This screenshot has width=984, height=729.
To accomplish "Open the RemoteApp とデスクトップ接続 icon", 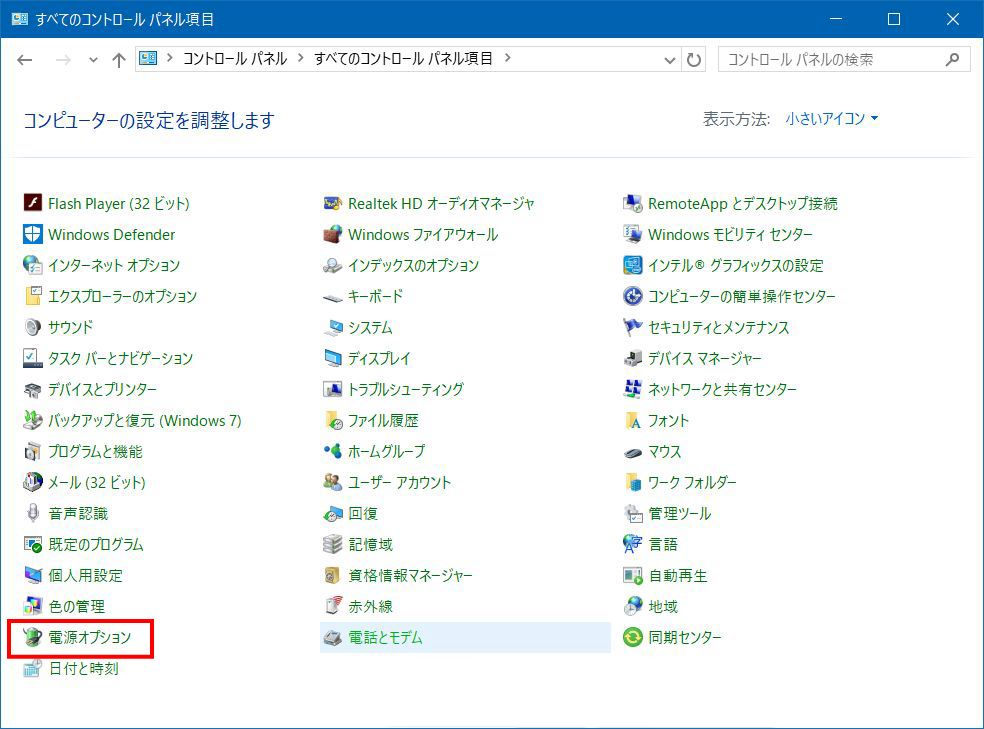I will coord(633,203).
